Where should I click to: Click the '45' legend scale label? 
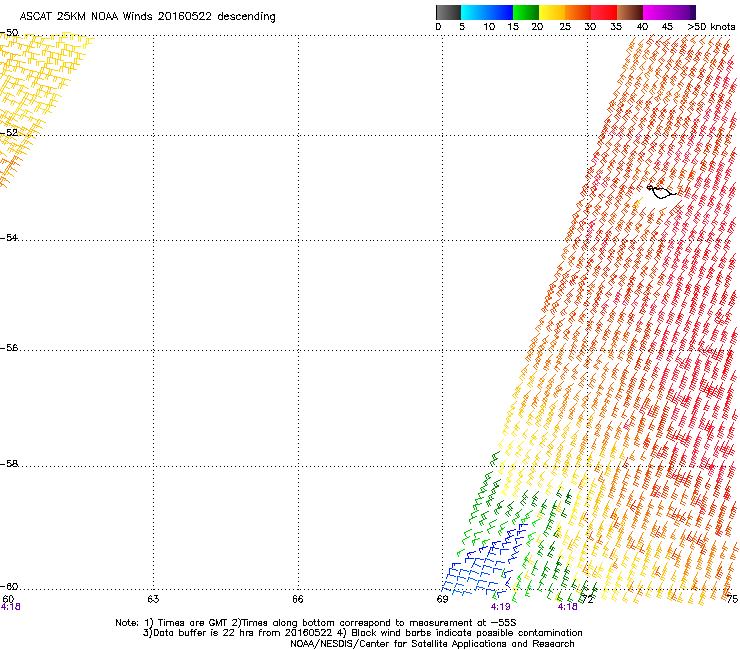pyautogui.click(x=667, y=27)
